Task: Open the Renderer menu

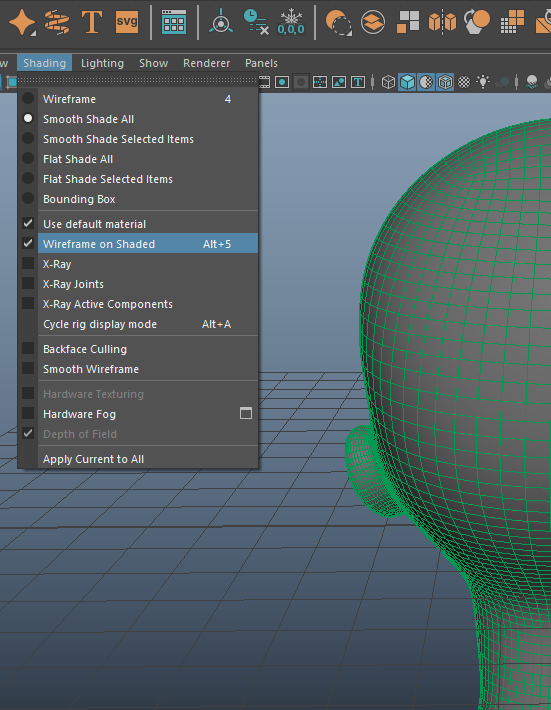Action: pyautogui.click(x=206, y=63)
